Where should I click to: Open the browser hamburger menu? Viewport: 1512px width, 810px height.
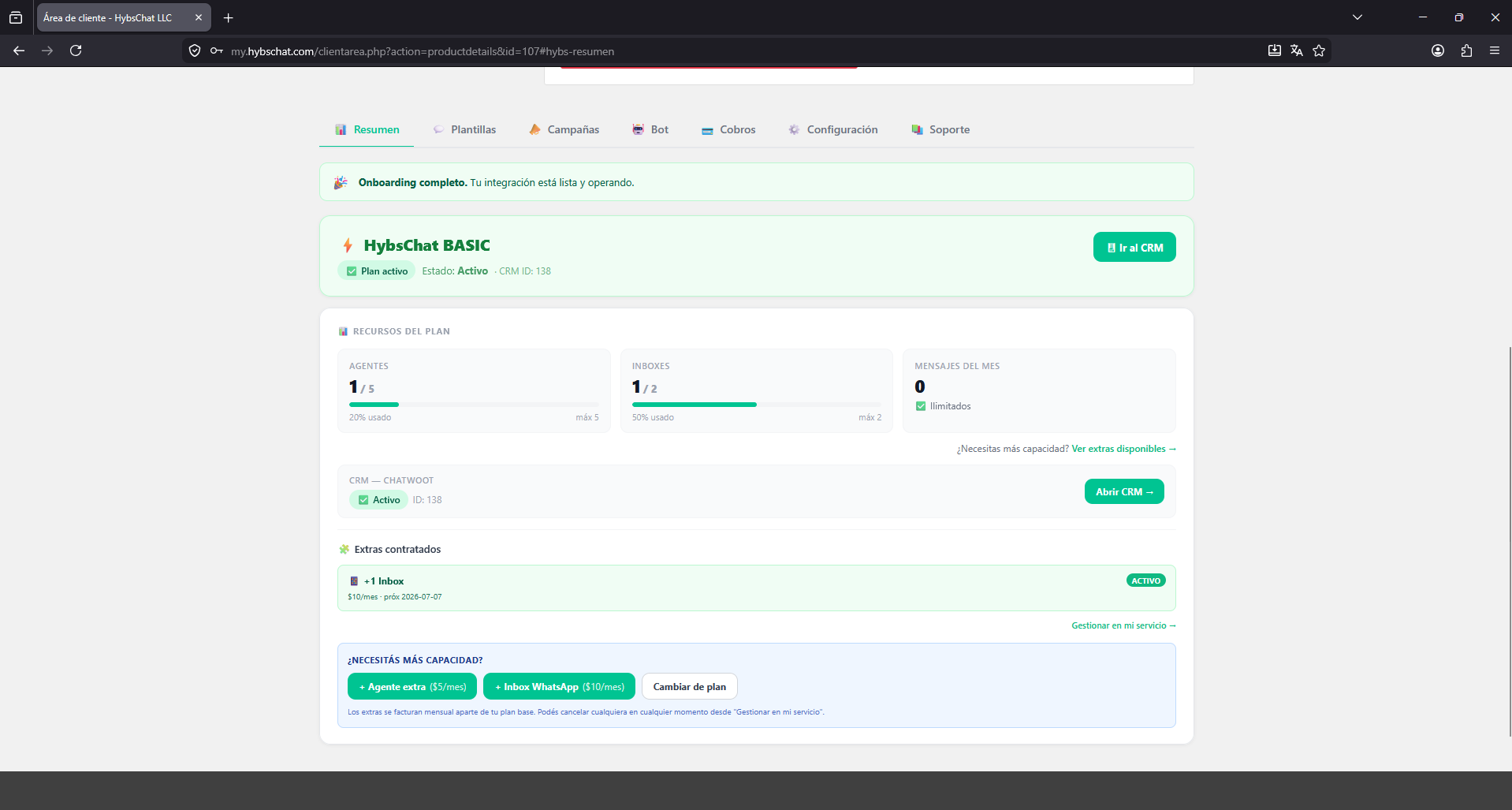coord(1495,50)
